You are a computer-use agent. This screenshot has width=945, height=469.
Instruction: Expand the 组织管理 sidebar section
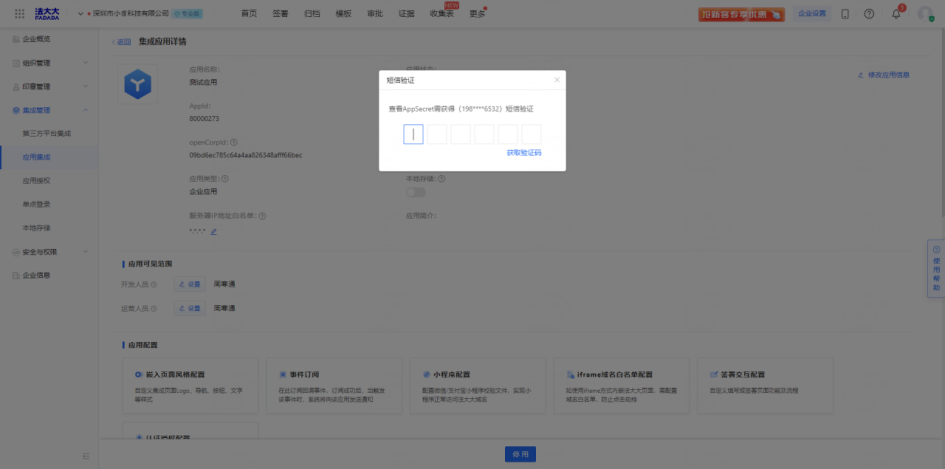pos(49,63)
